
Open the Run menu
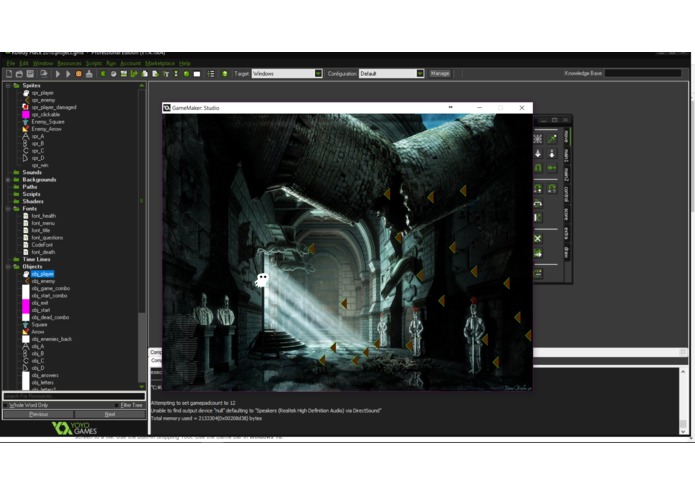(111, 63)
